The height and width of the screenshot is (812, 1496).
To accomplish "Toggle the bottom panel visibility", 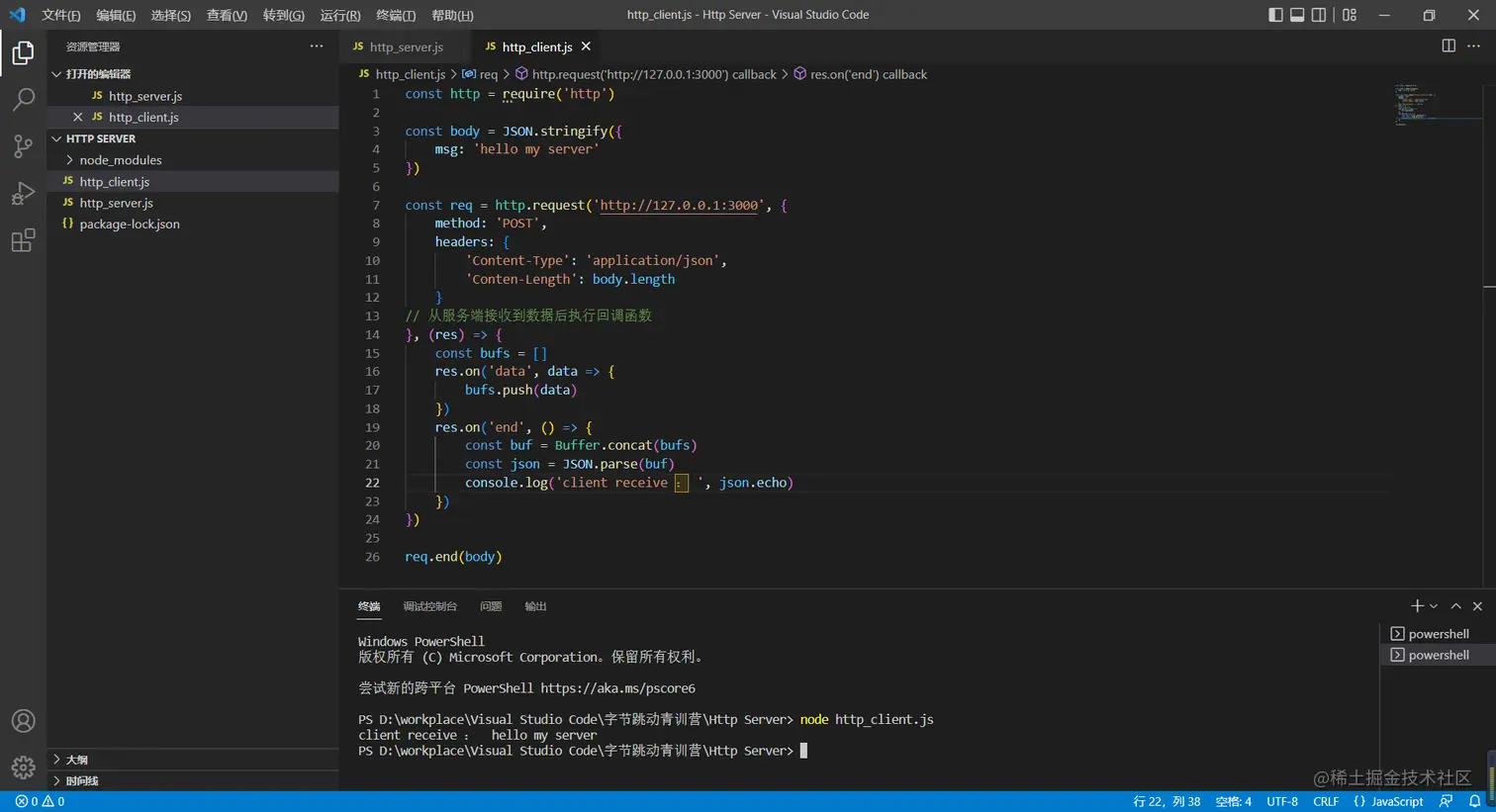I will point(1297,15).
